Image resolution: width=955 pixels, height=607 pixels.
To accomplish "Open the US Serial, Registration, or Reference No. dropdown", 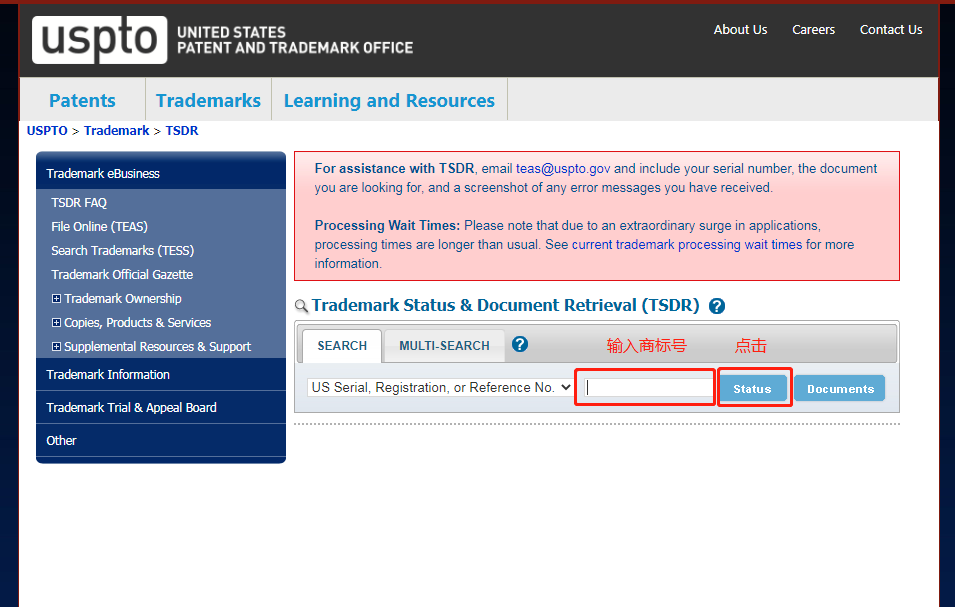I will (x=440, y=387).
